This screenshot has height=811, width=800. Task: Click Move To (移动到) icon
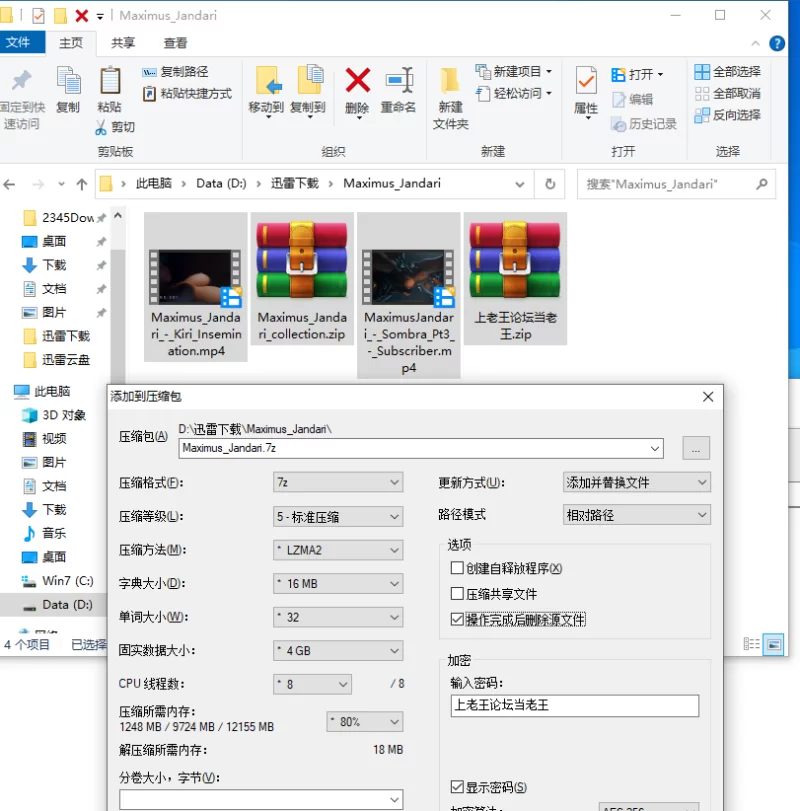268,81
